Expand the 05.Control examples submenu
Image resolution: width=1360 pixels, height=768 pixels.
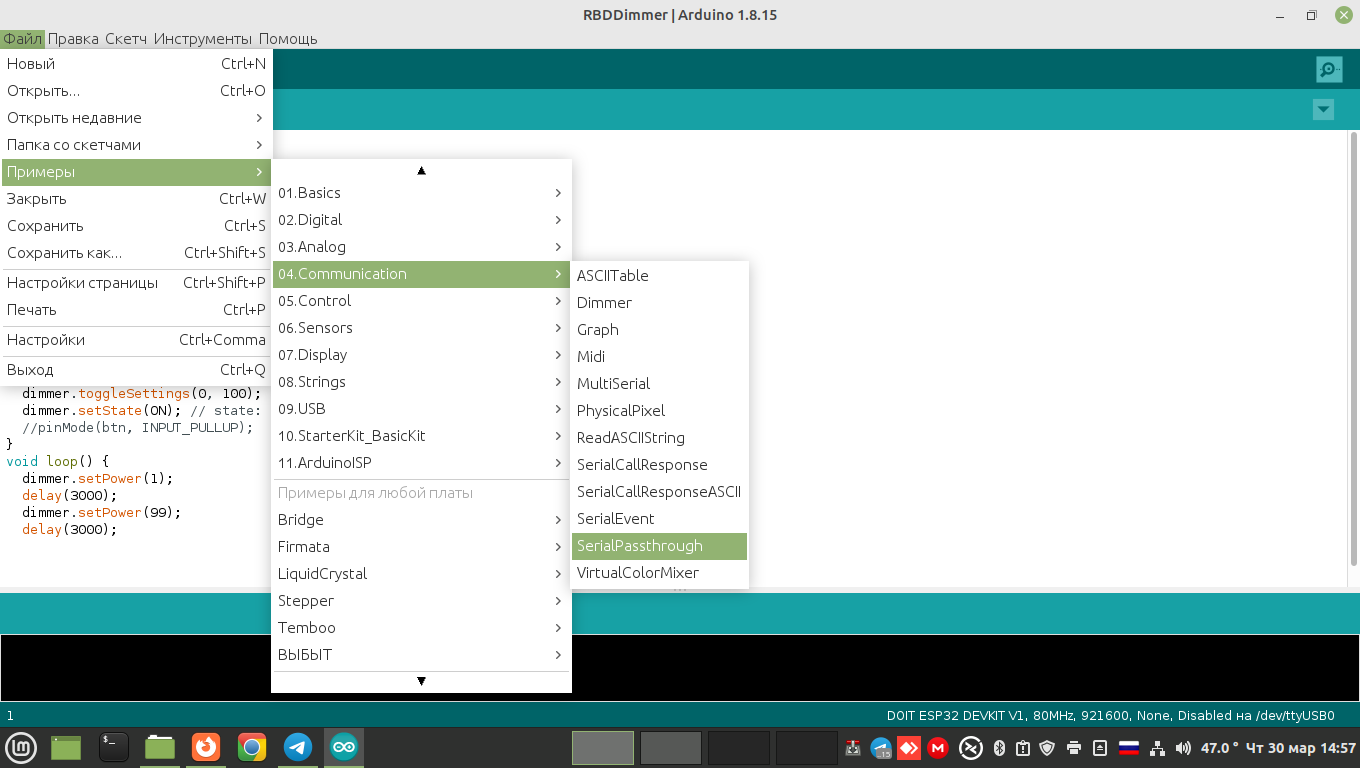[421, 301]
